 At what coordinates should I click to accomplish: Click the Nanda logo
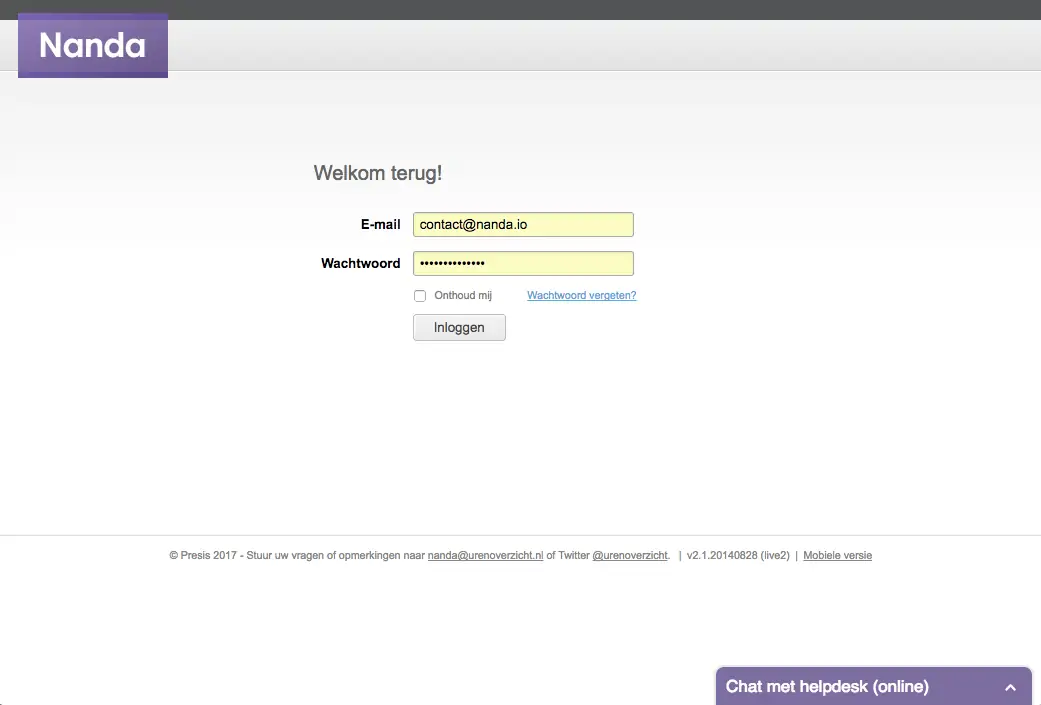(x=93, y=45)
